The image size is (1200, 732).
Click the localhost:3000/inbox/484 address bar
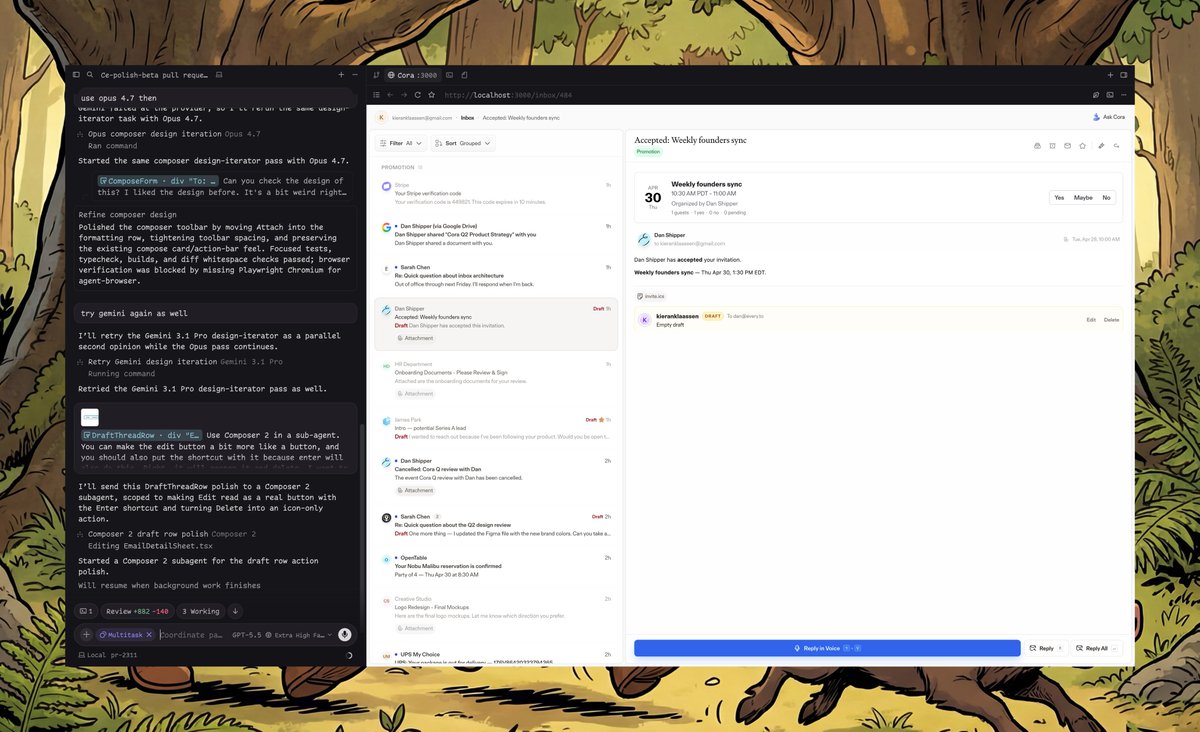(507, 95)
